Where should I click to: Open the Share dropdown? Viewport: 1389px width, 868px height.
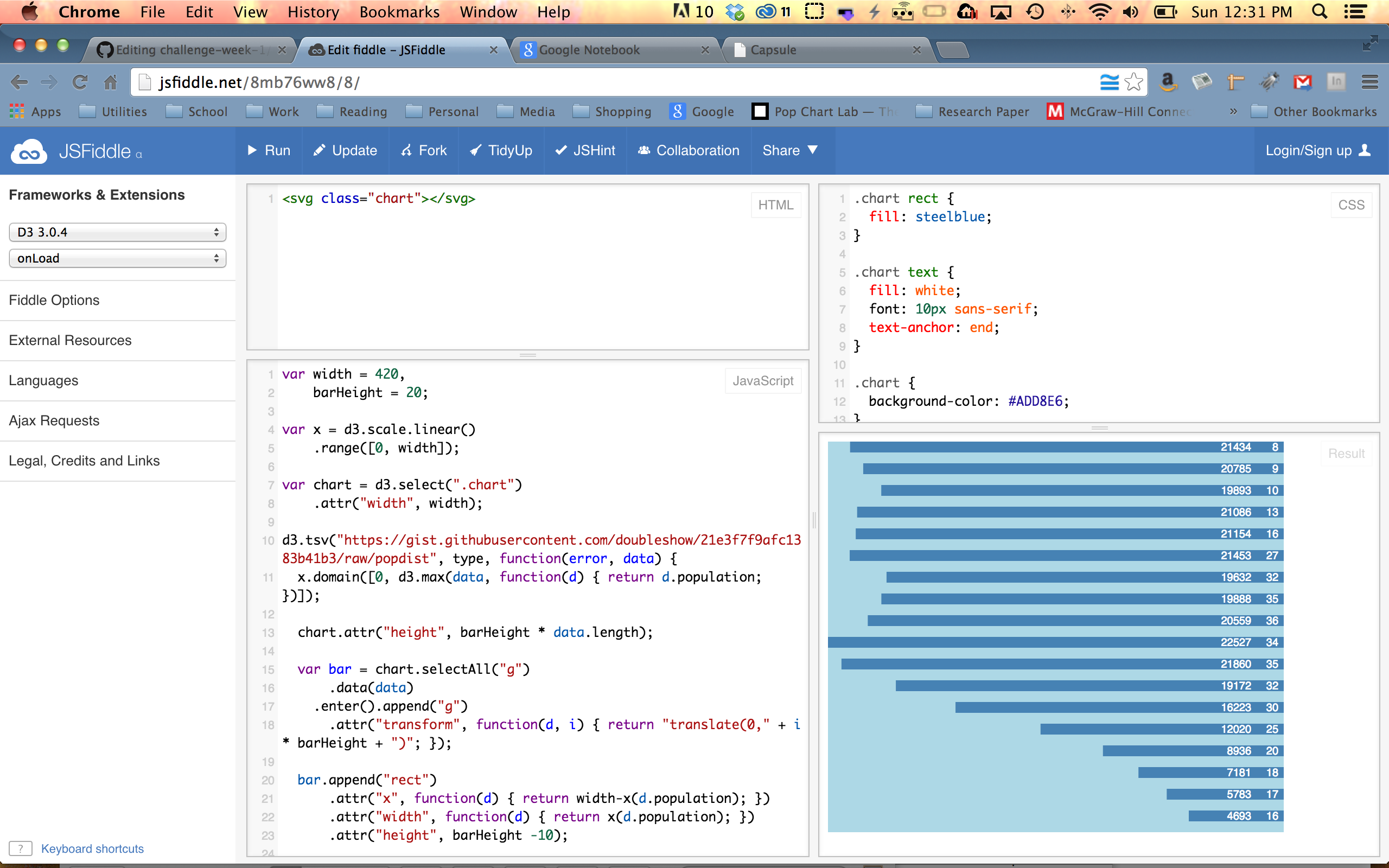click(790, 150)
